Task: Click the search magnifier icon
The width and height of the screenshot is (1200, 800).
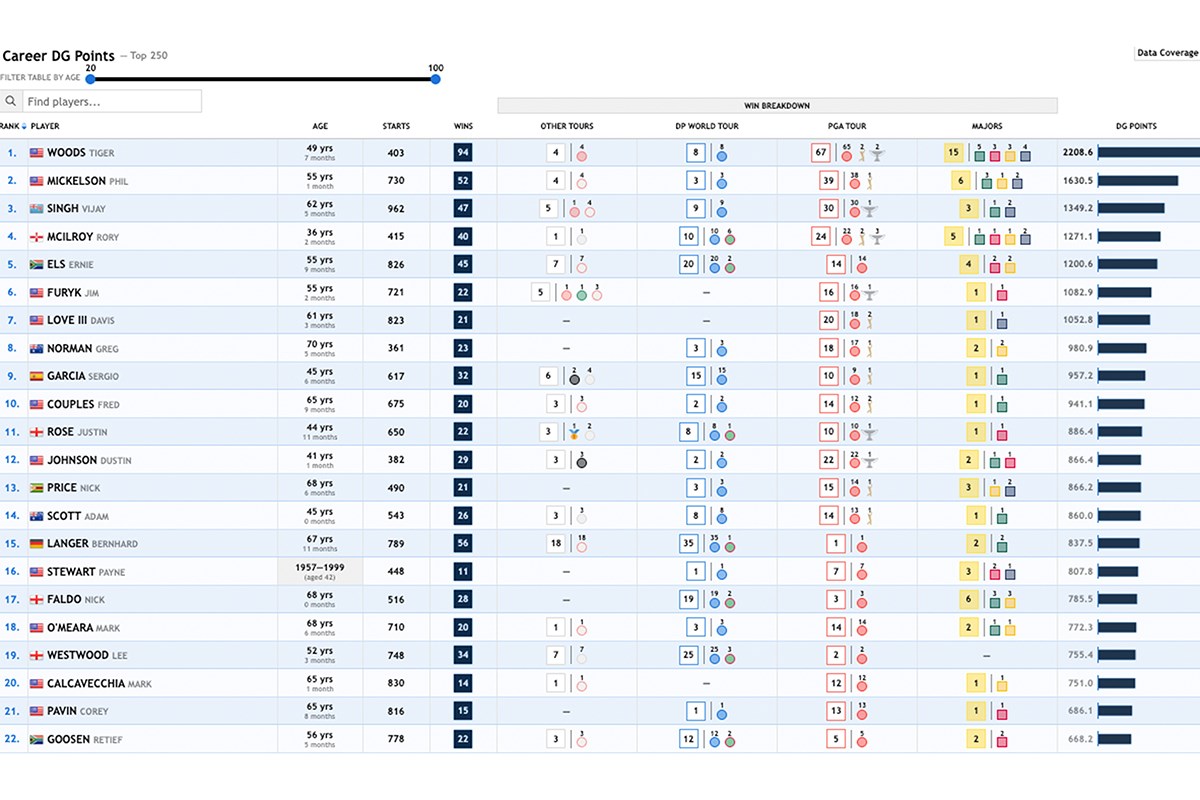Action: 10,101
